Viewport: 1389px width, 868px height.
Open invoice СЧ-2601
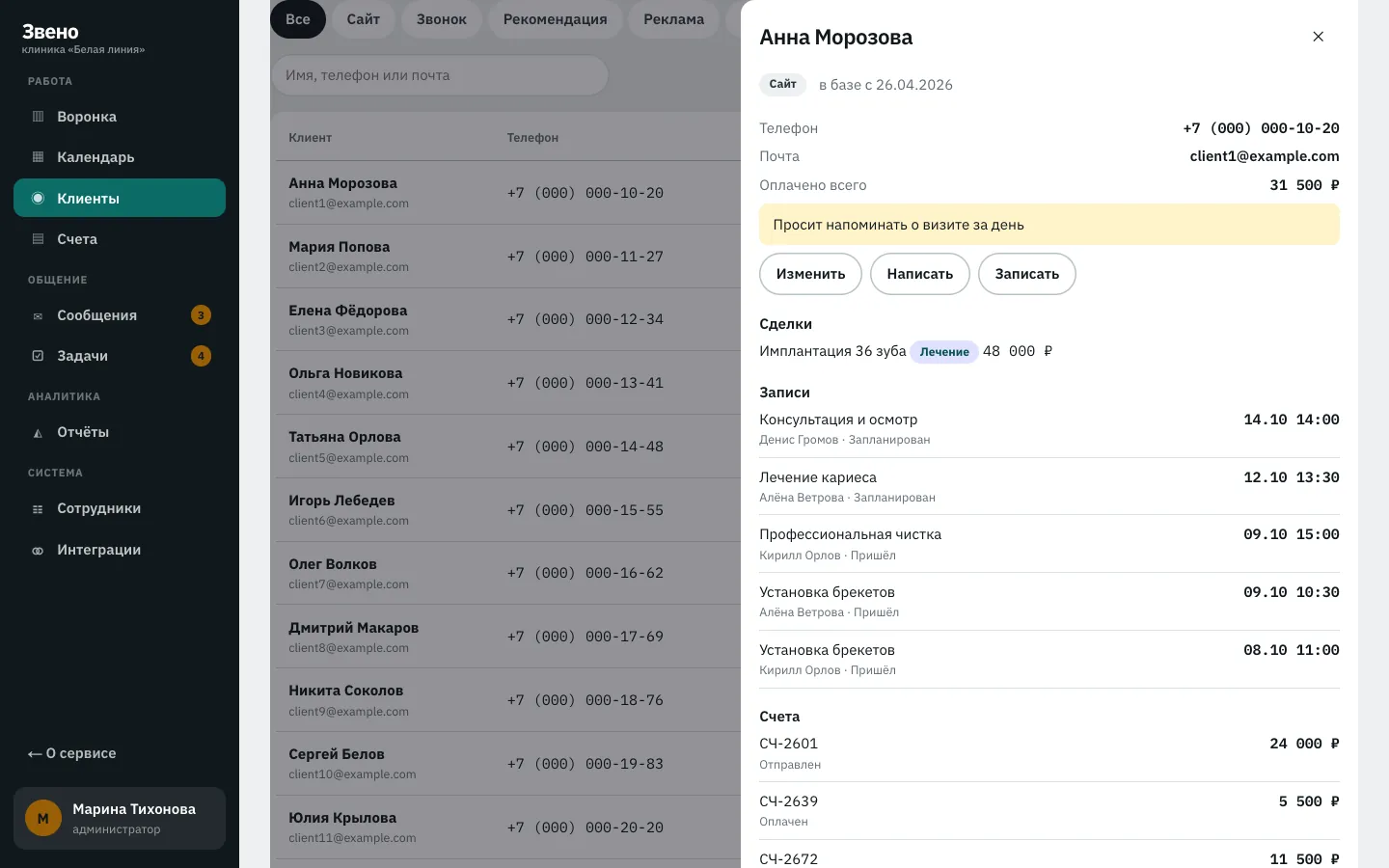1049,753
